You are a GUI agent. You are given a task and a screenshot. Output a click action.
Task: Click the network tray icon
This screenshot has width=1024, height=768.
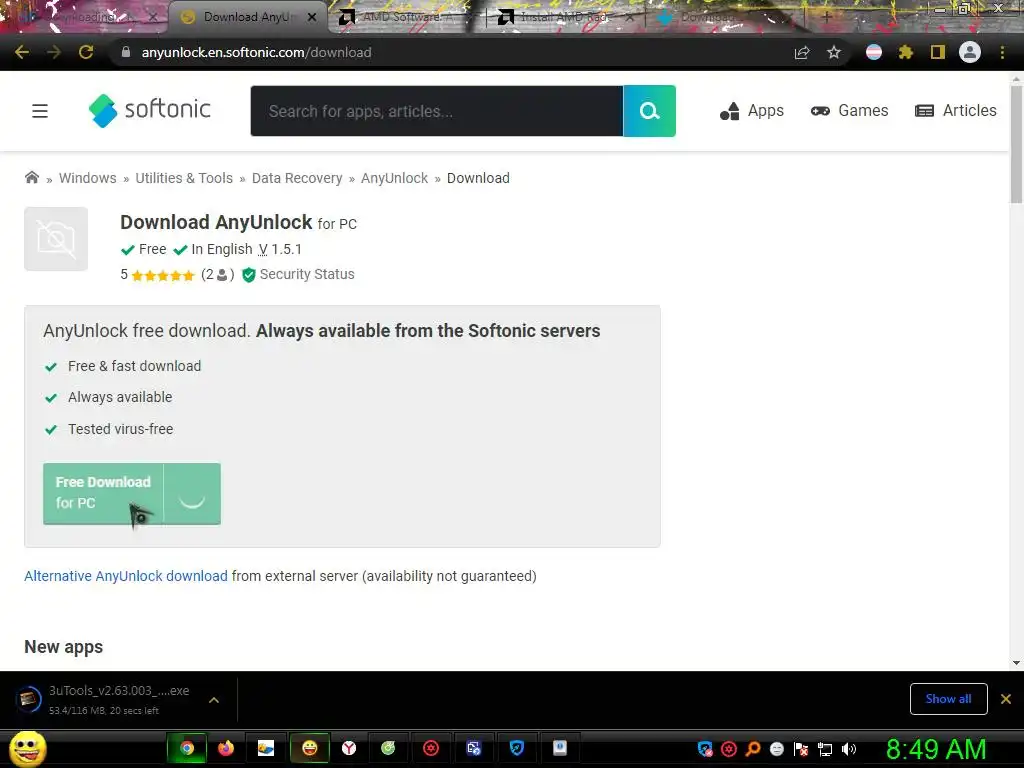click(x=825, y=750)
